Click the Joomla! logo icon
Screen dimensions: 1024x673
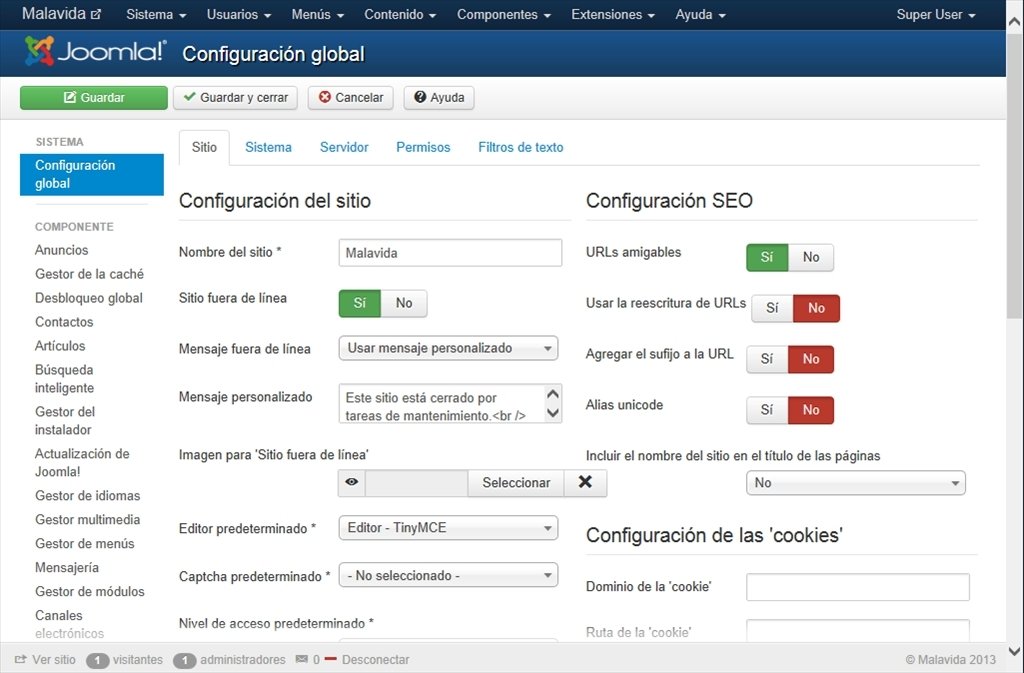[39, 51]
